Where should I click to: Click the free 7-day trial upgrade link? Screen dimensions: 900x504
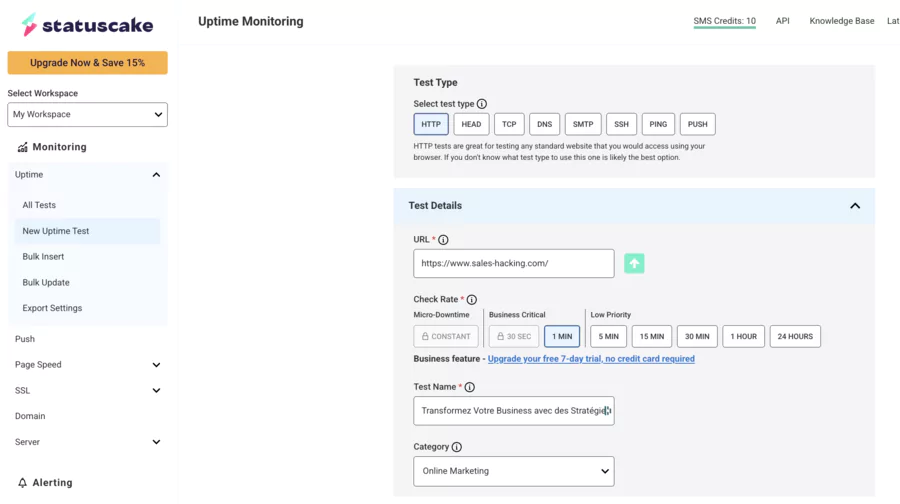pos(591,359)
